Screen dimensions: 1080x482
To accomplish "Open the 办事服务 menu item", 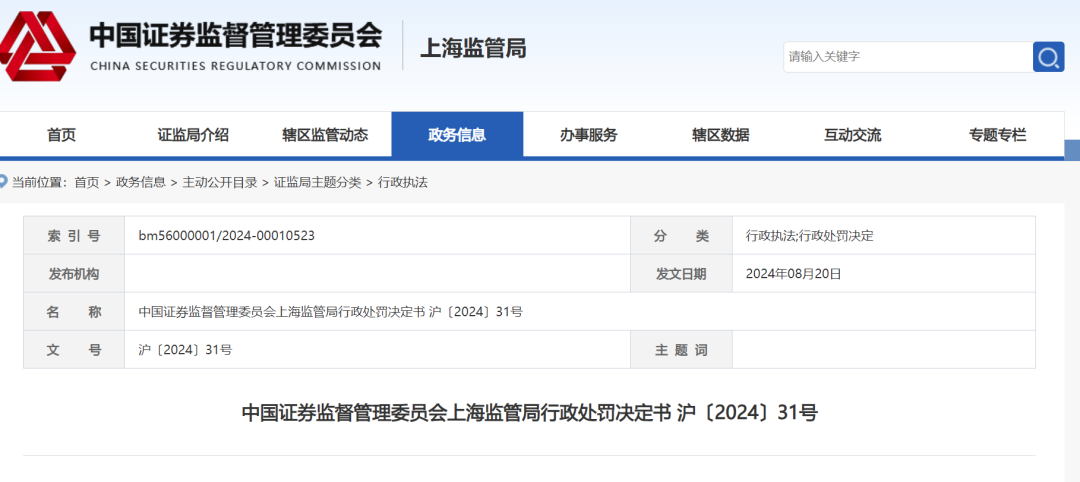I will point(588,135).
